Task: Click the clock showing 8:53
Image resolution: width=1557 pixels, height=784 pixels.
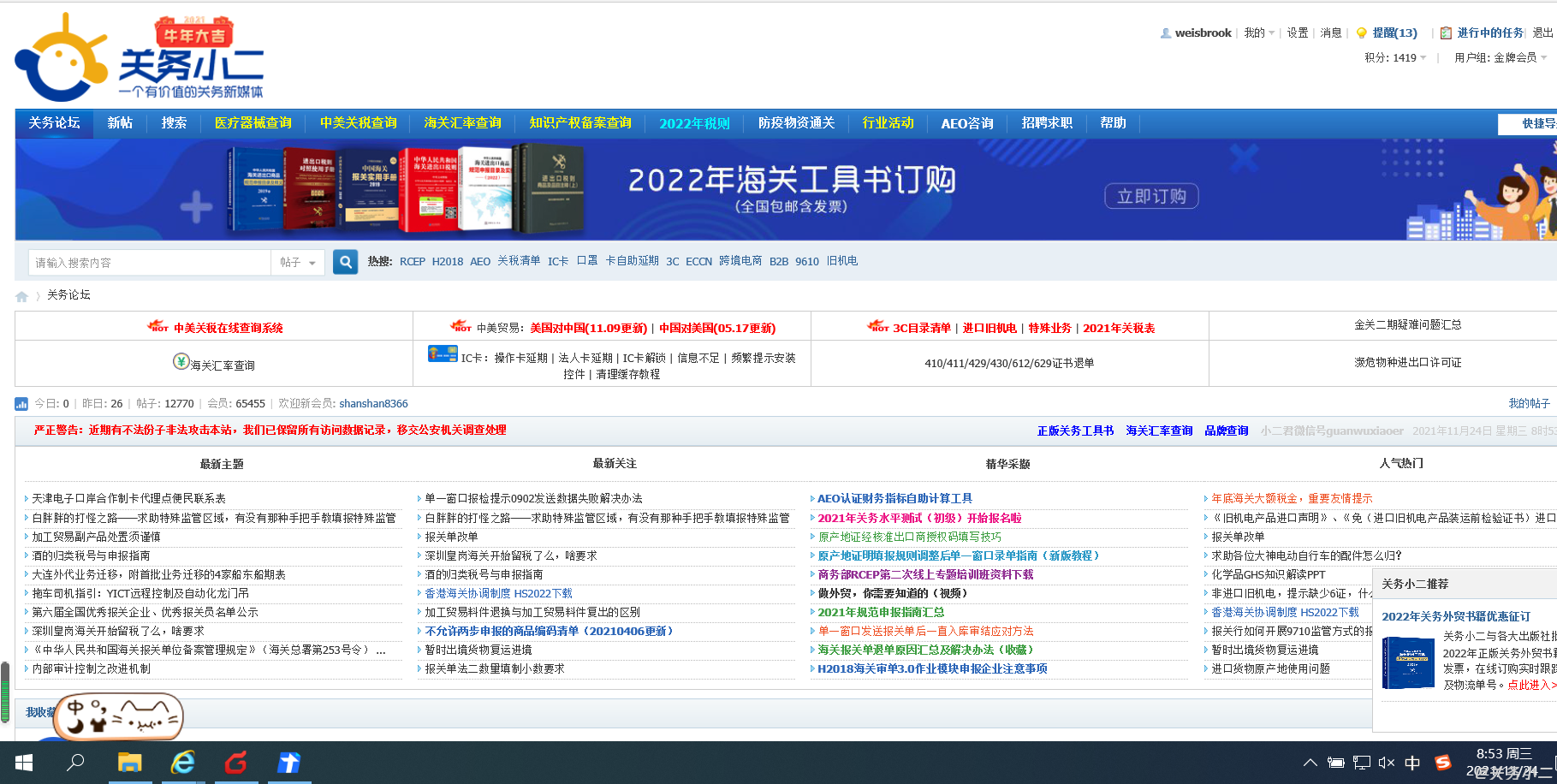Action: (1504, 754)
